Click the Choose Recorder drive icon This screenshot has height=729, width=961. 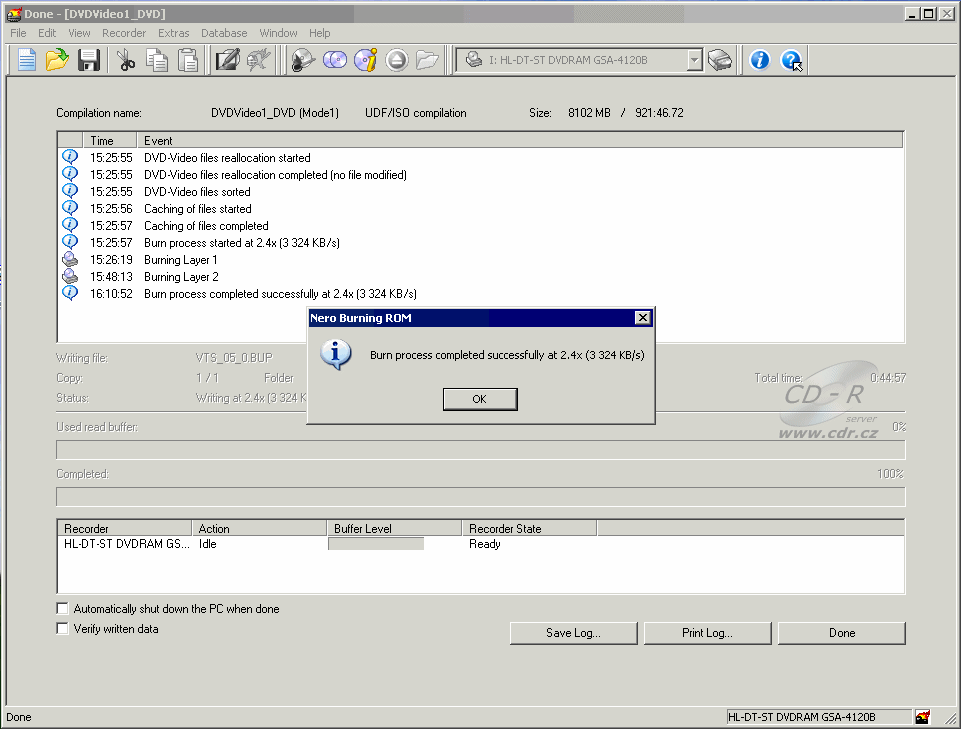tap(720, 60)
